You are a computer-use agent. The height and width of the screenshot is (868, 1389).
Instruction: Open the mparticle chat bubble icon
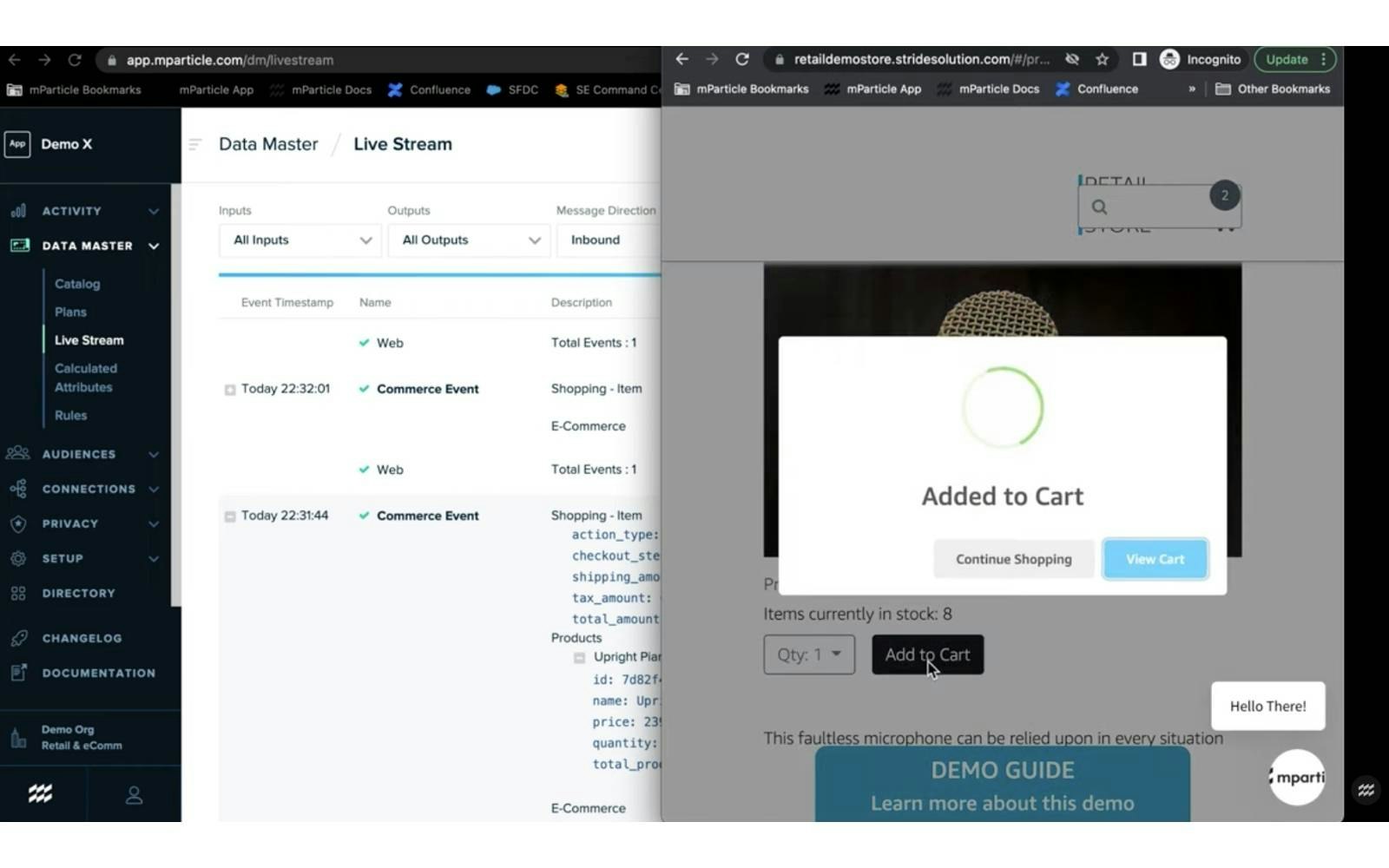click(1297, 777)
